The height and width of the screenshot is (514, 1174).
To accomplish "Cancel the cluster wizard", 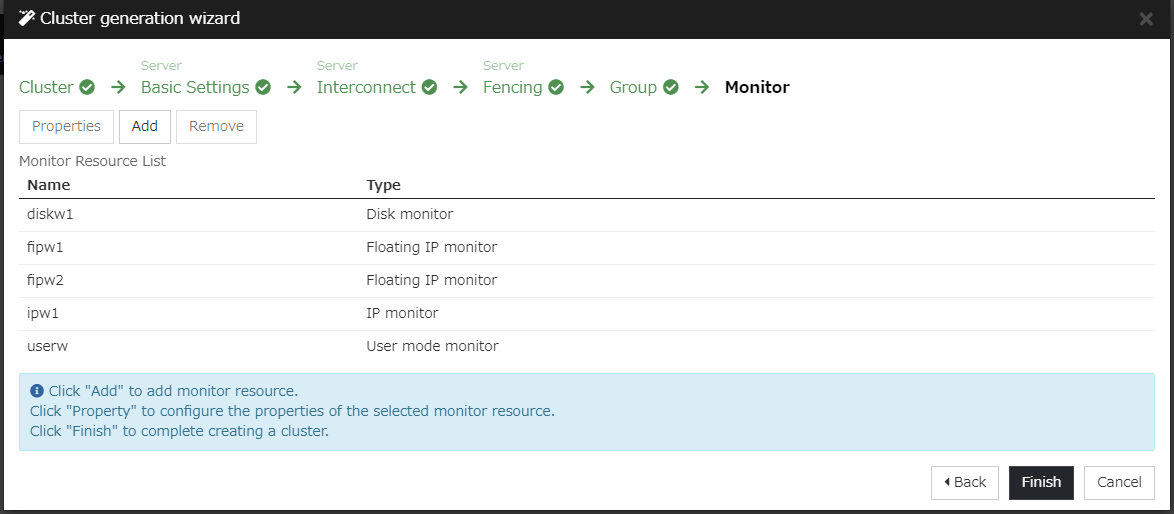I will tap(1119, 482).
